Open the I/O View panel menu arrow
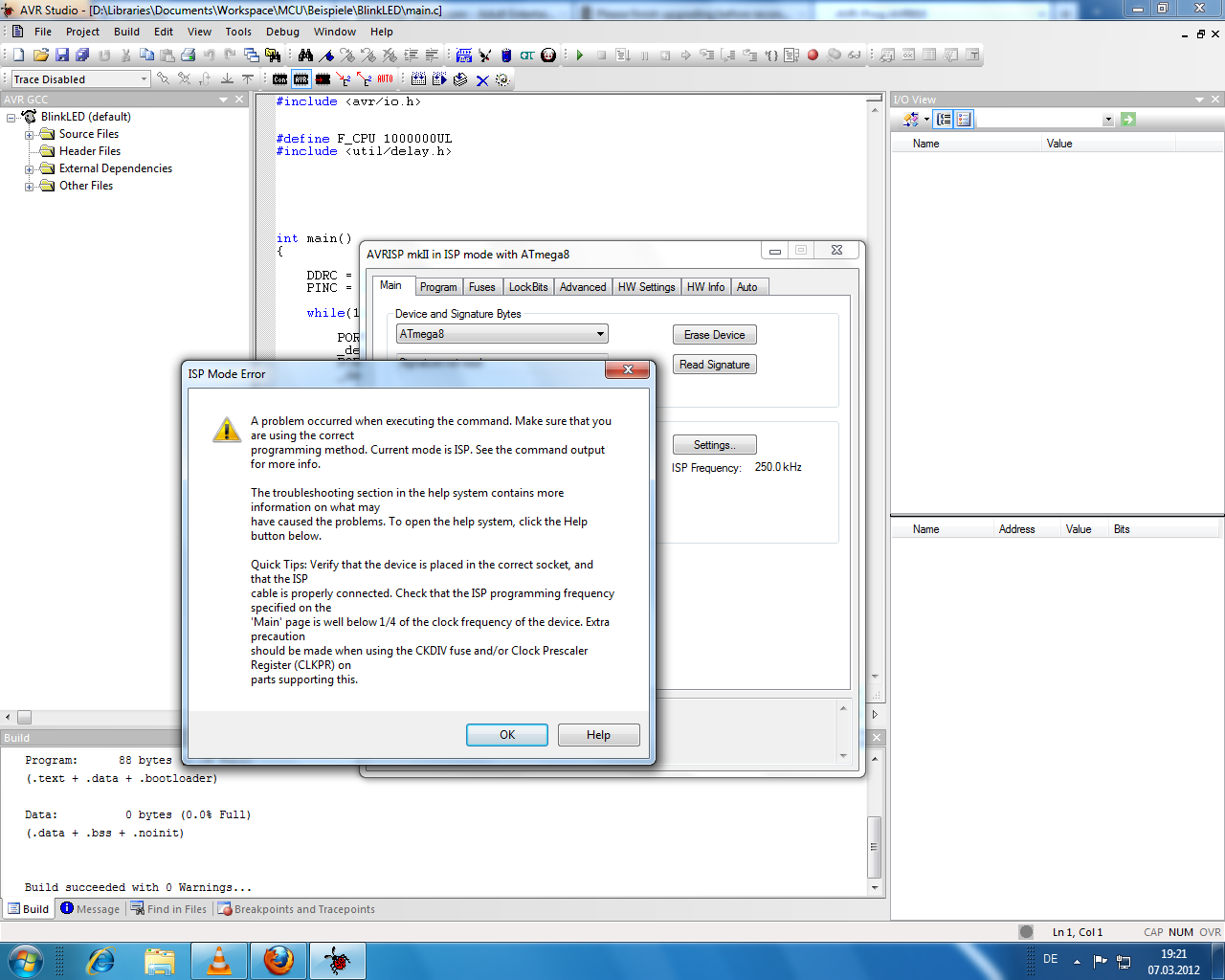The width and height of the screenshot is (1225, 980). pyautogui.click(x=1199, y=100)
